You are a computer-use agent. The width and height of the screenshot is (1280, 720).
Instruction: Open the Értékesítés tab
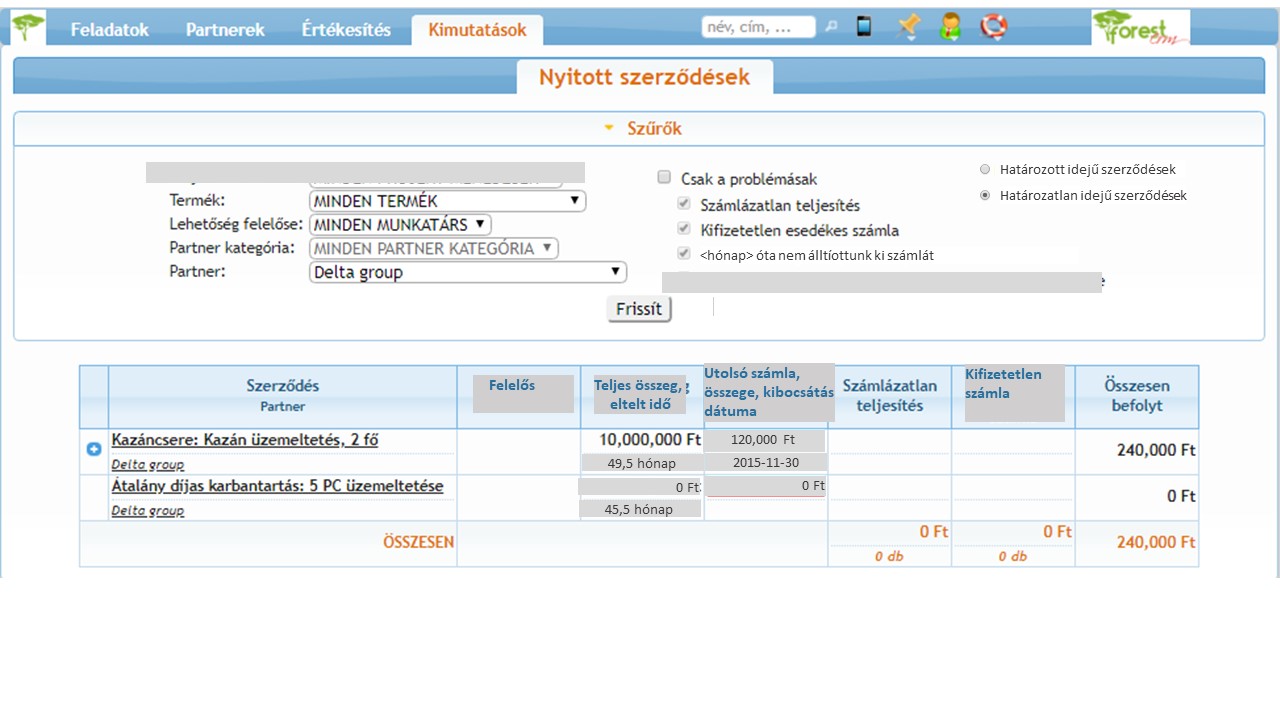click(x=346, y=30)
